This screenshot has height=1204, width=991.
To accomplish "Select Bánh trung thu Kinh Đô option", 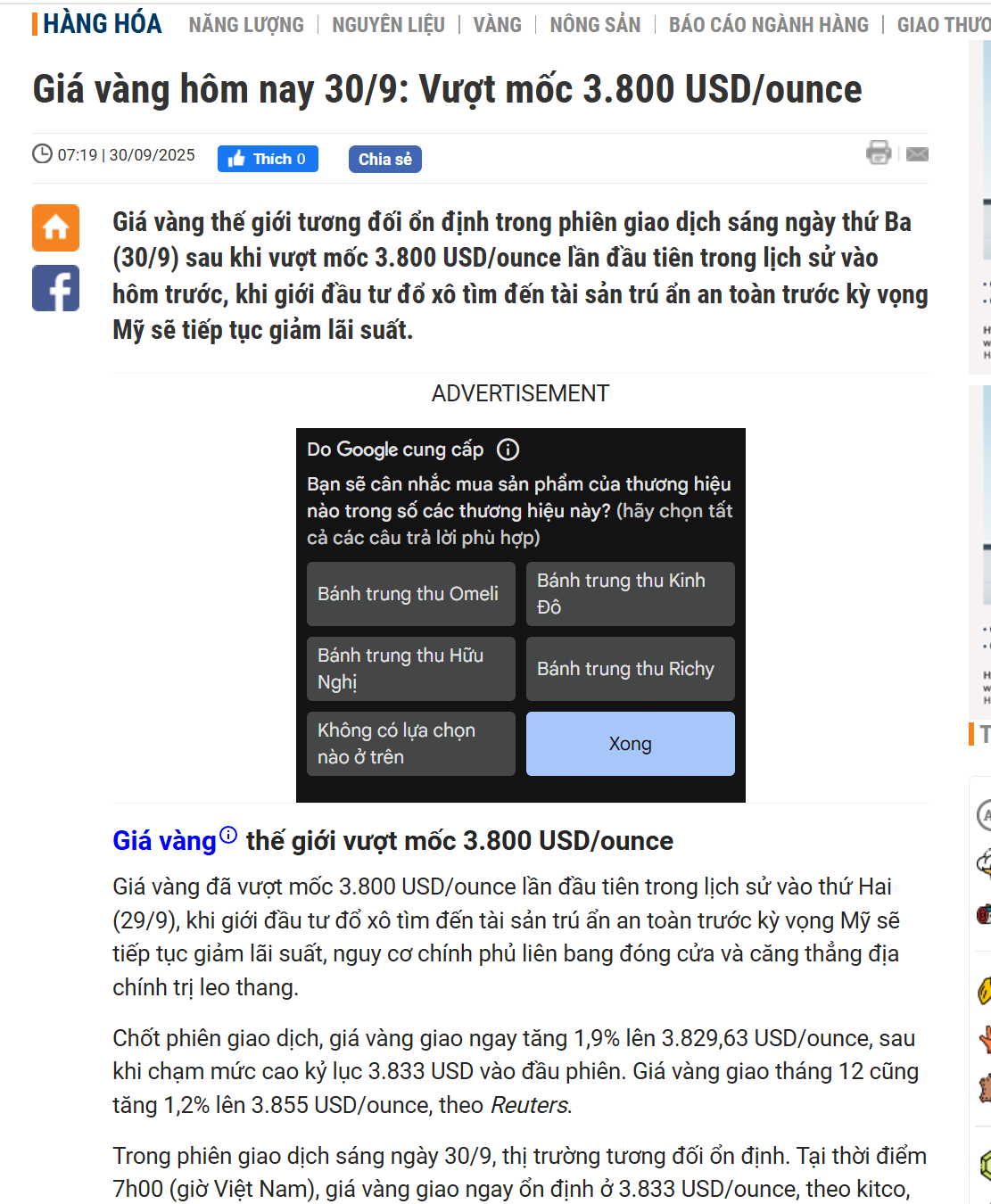I will click(x=631, y=594).
